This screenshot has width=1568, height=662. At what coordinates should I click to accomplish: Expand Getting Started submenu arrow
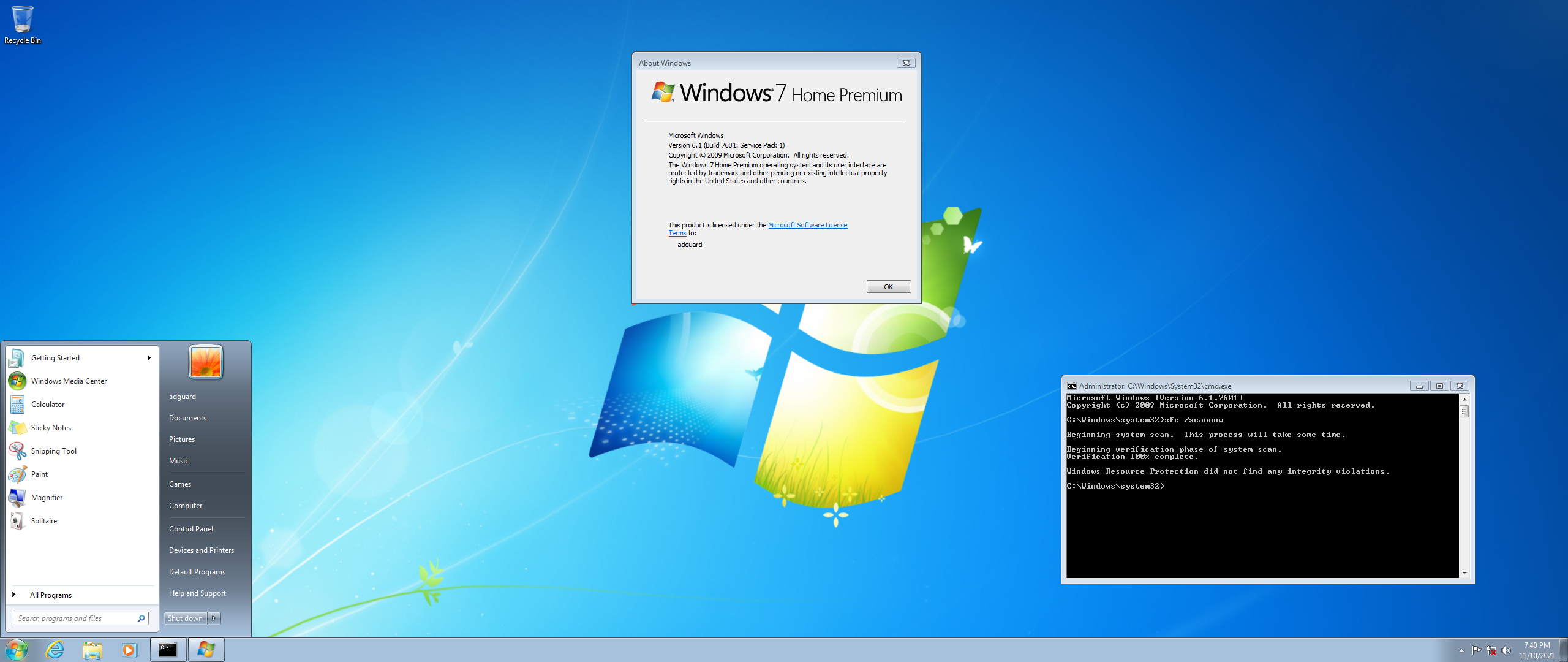[149, 358]
